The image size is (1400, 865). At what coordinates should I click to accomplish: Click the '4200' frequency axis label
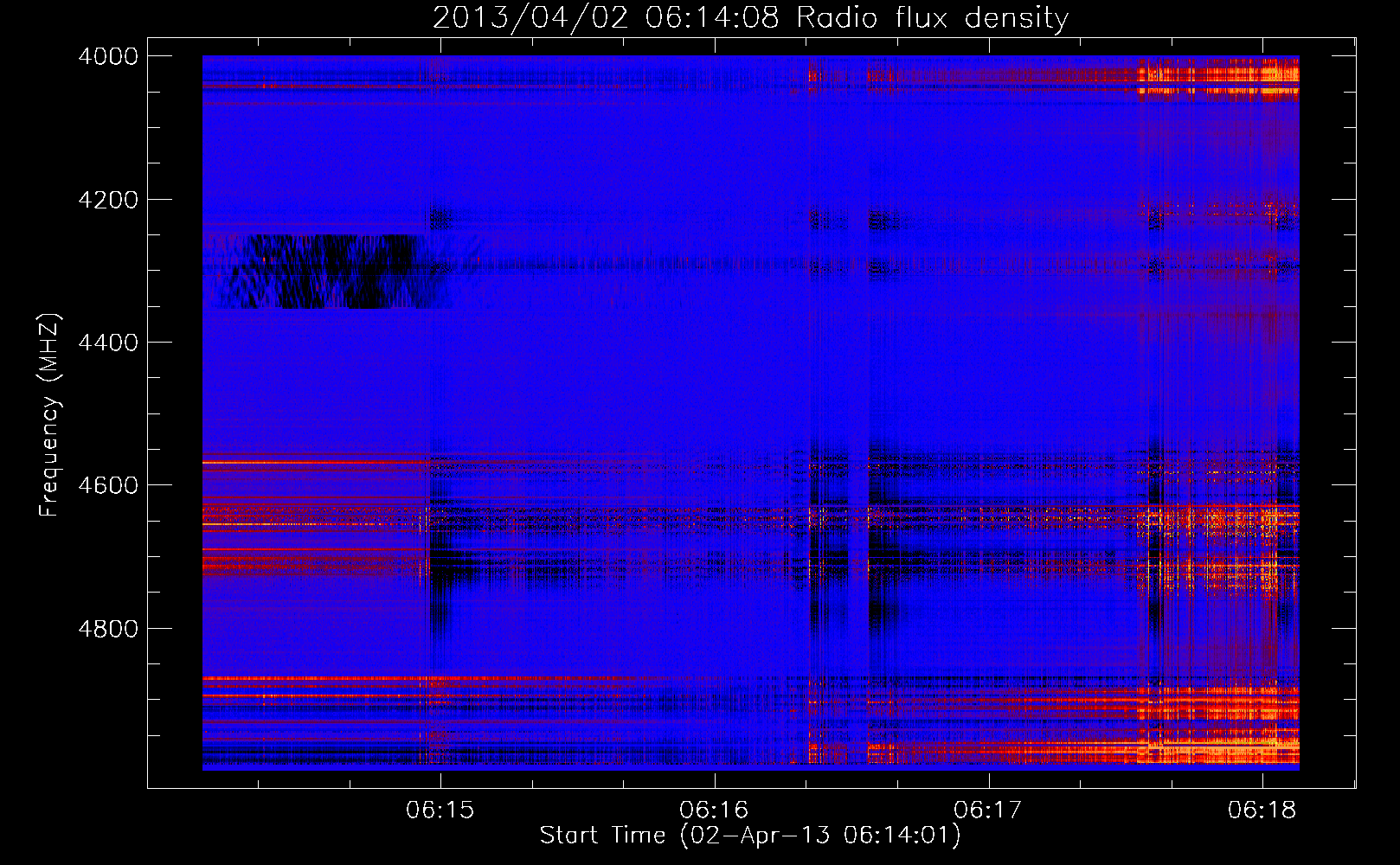click(108, 200)
